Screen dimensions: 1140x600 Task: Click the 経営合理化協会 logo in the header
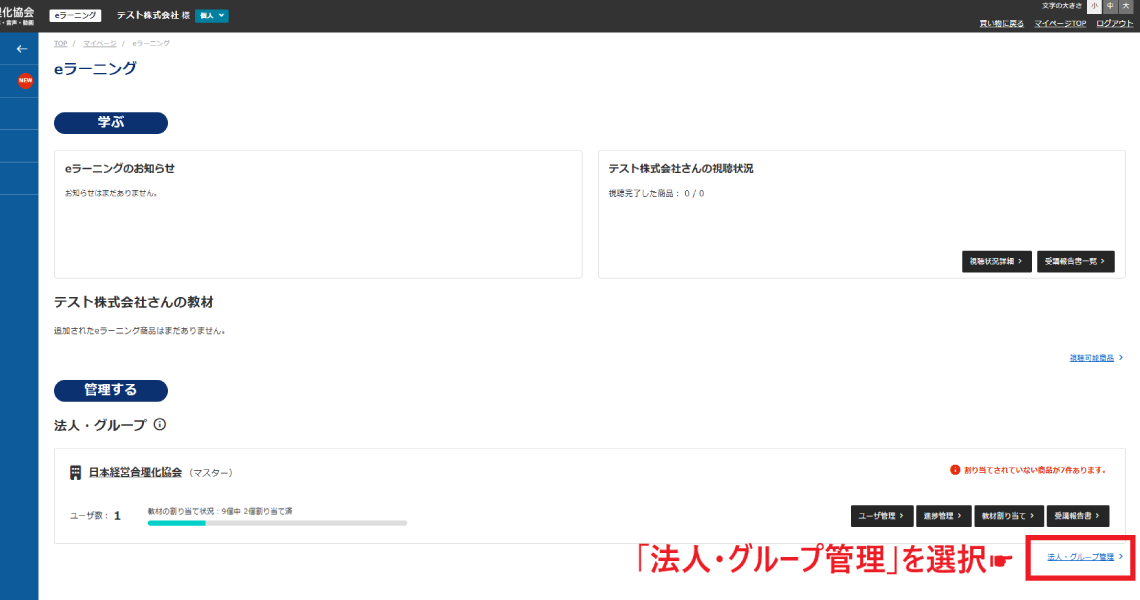(18, 15)
